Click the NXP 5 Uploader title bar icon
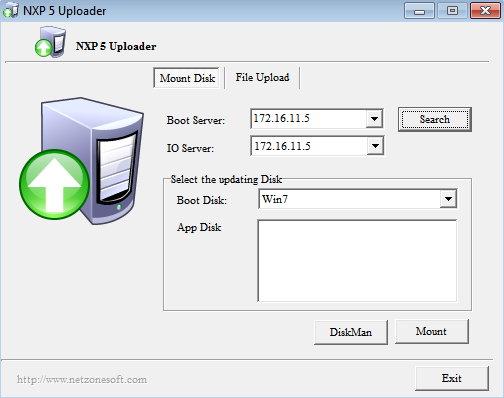 point(11,10)
